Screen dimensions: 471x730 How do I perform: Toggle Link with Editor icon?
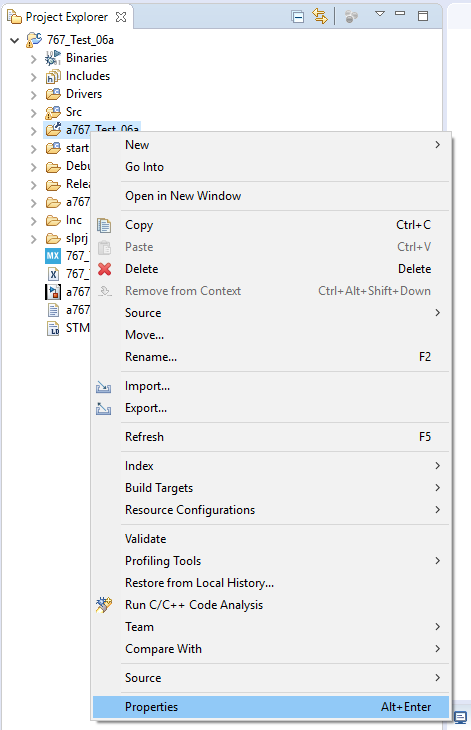[x=320, y=16]
